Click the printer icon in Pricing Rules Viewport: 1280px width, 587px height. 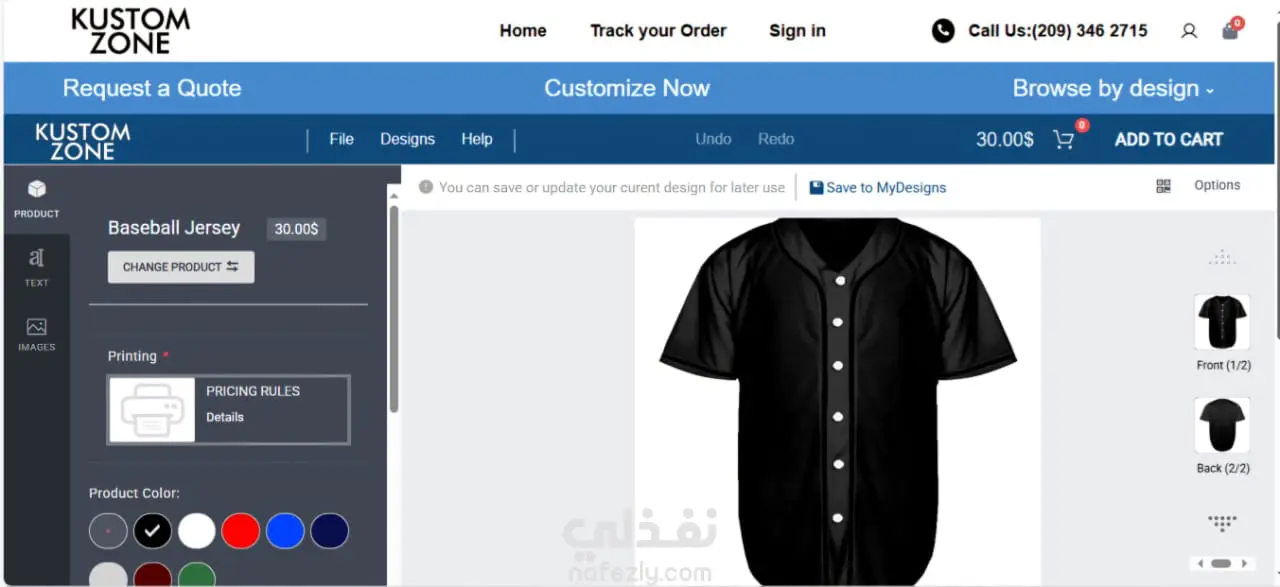pos(152,410)
